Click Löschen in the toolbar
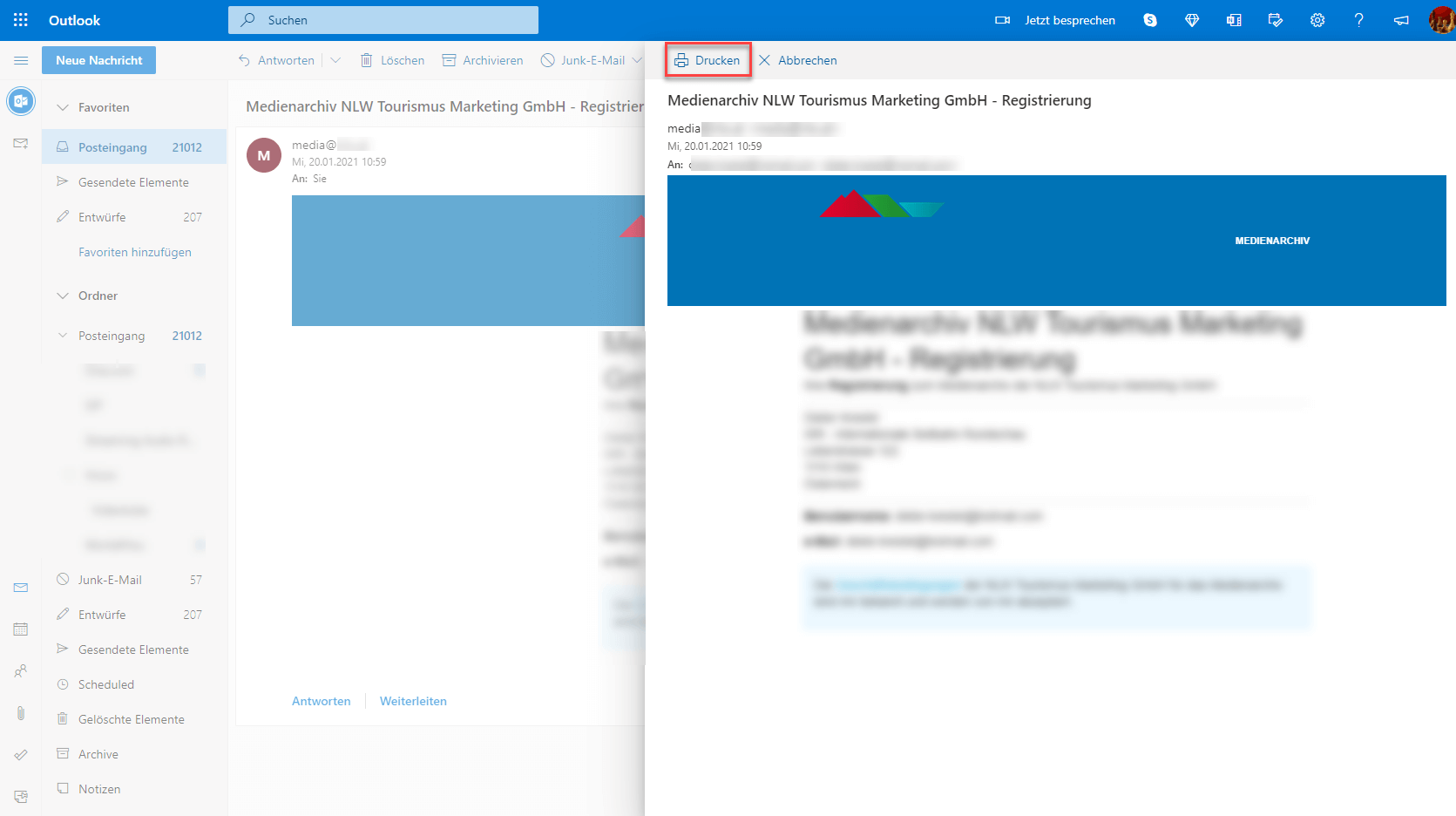 (x=392, y=60)
